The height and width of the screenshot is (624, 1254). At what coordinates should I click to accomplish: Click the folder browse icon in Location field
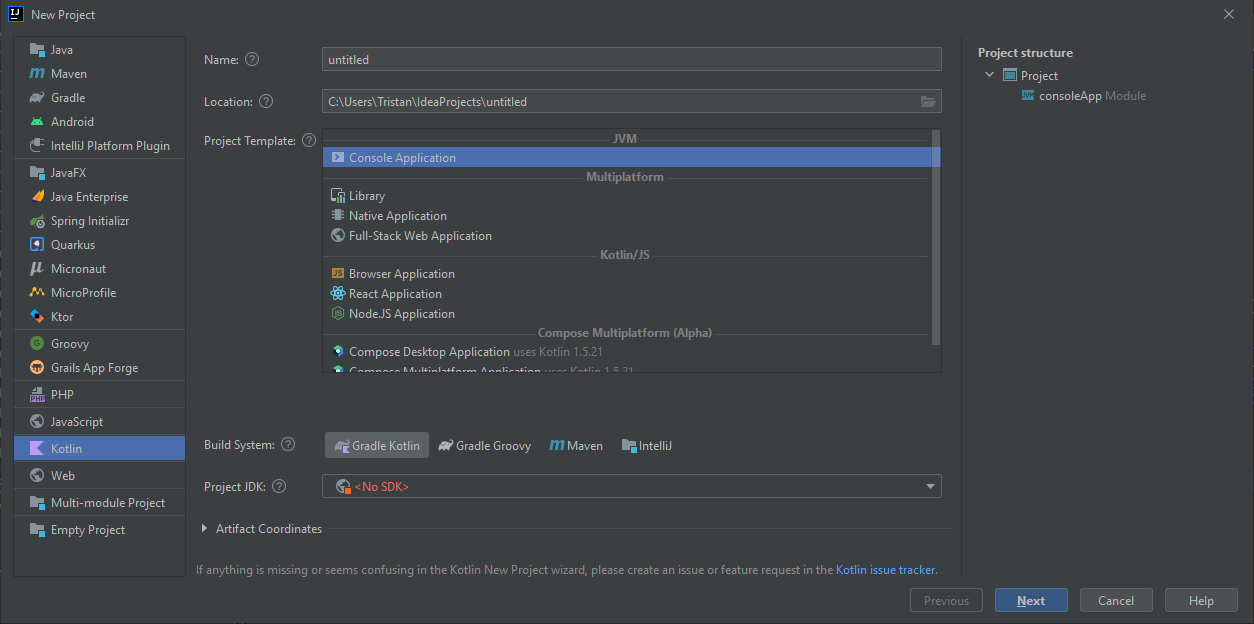click(x=927, y=102)
